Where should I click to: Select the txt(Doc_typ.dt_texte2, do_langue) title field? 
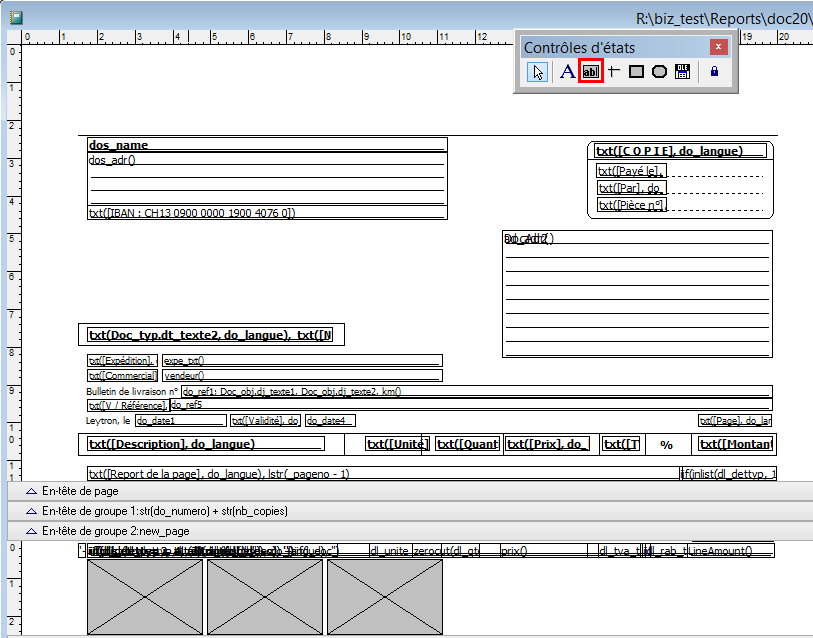(x=210, y=335)
